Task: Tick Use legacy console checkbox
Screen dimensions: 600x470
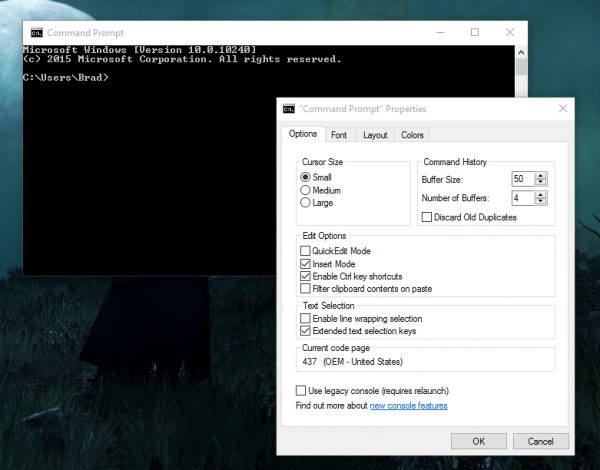Action: [301, 391]
